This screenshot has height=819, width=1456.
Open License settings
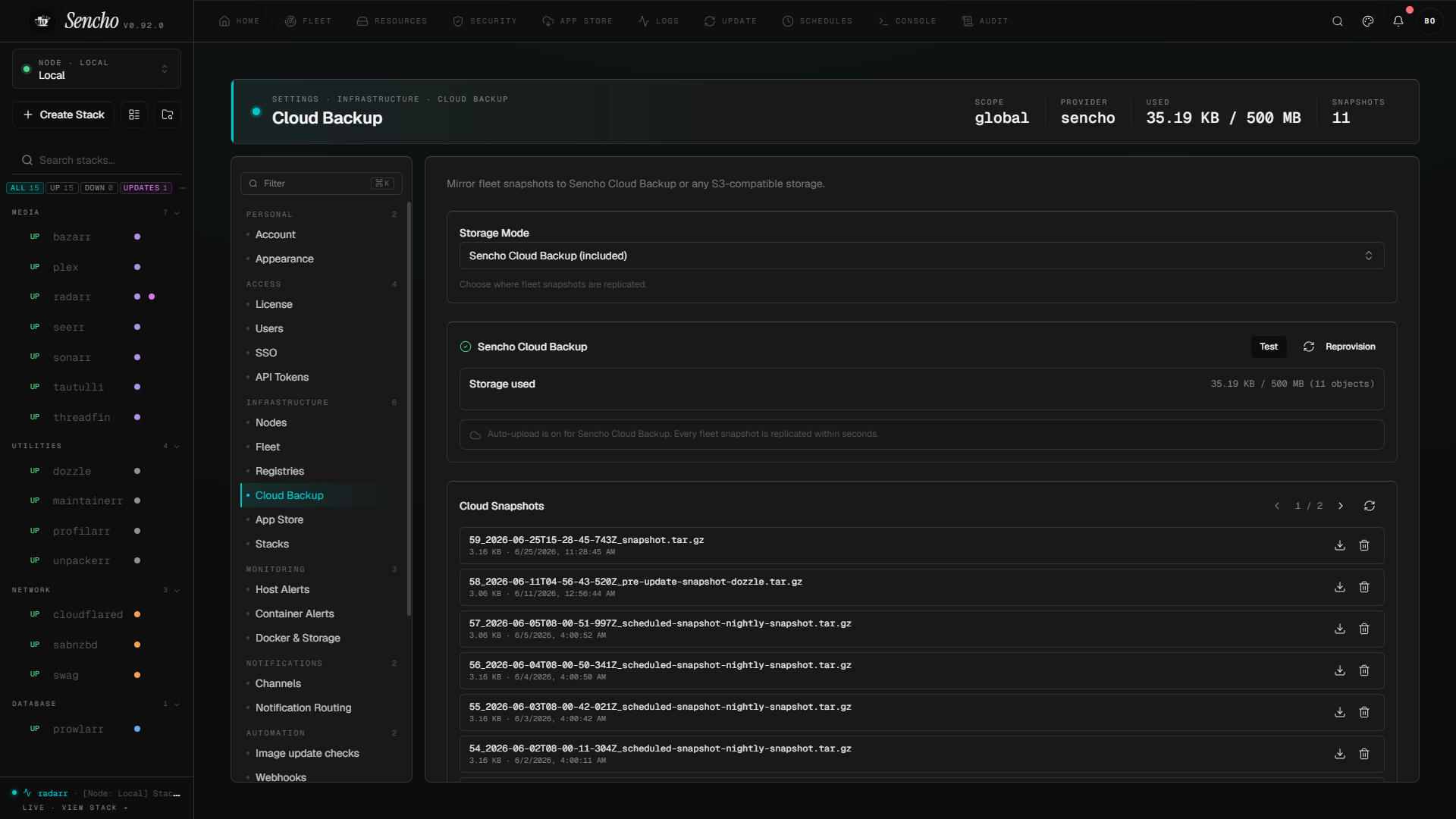point(274,304)
